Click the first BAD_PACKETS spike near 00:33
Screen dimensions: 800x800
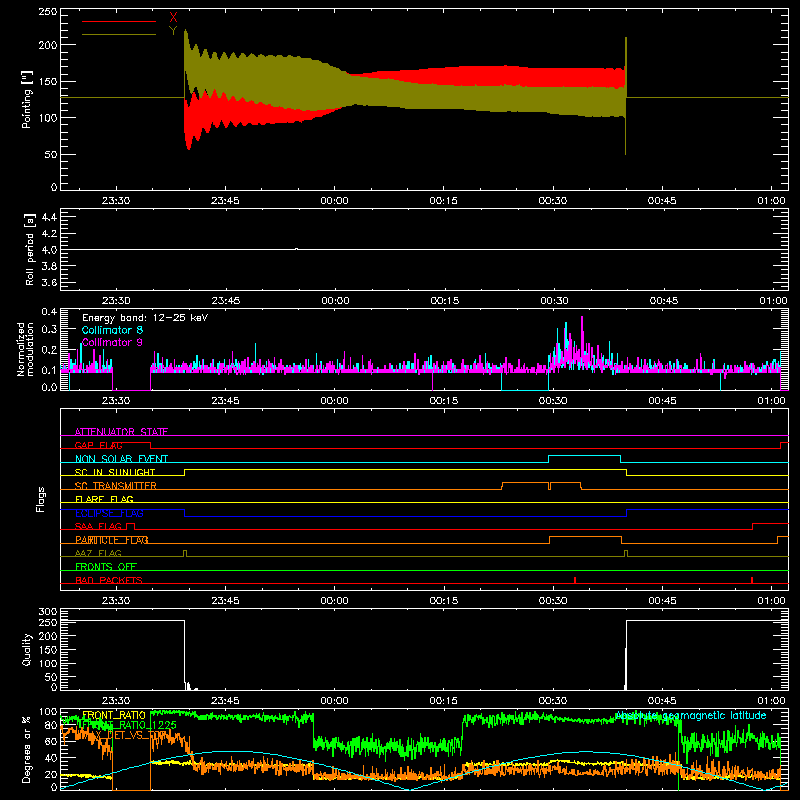point(575,580)
